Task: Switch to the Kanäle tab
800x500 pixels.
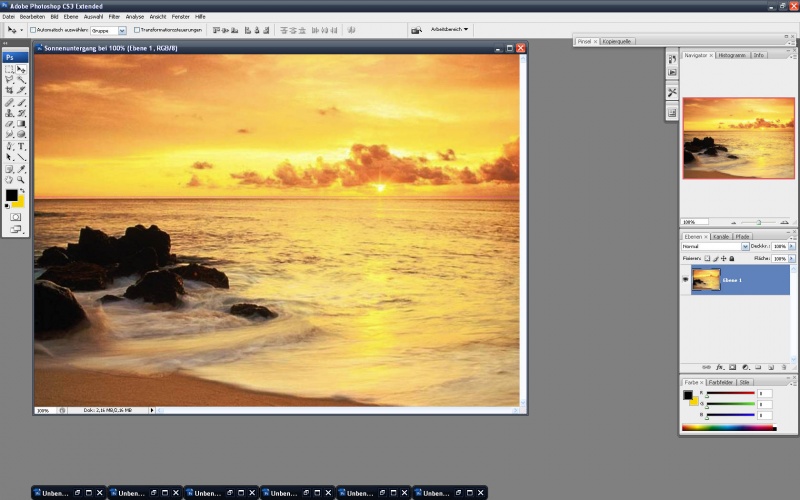Action: click(721, 237)
